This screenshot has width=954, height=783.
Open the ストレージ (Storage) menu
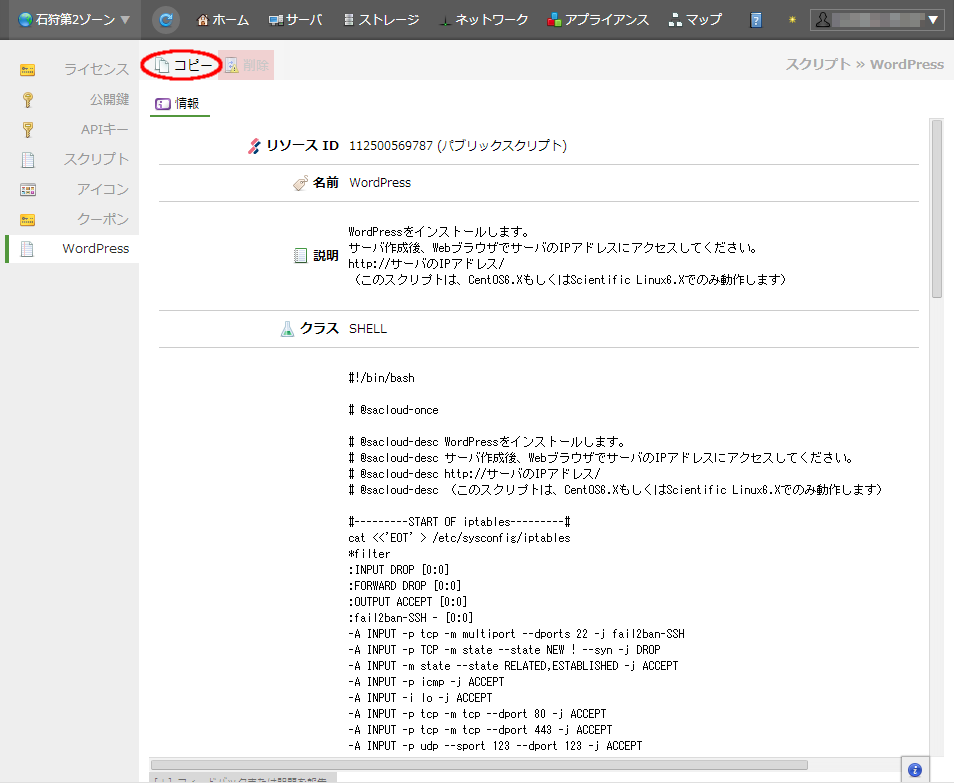coord(381,20)
